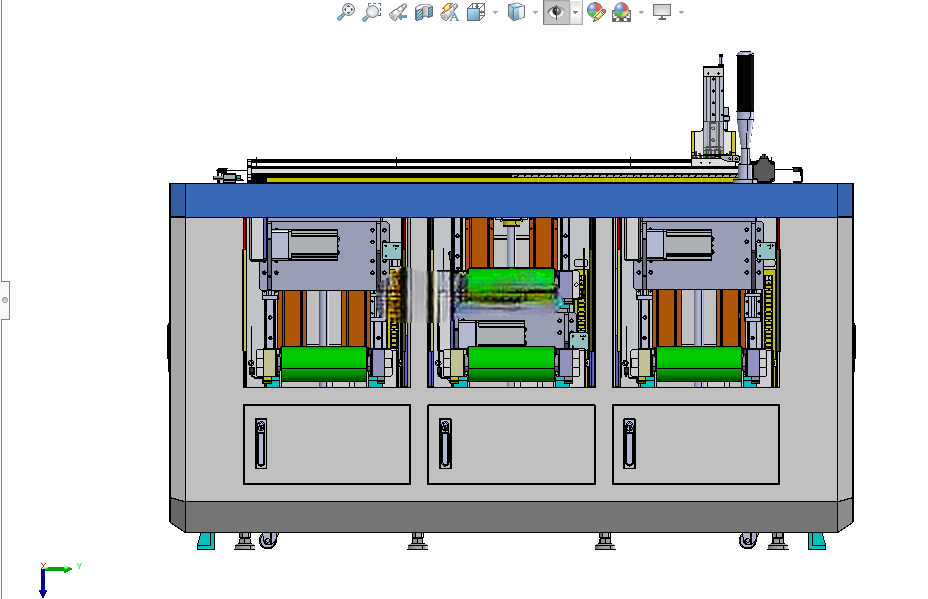The width and height of the screenshot is (928, 599).
Task: Open the View Settings monitor icon
Action: (x=662, y=12)
